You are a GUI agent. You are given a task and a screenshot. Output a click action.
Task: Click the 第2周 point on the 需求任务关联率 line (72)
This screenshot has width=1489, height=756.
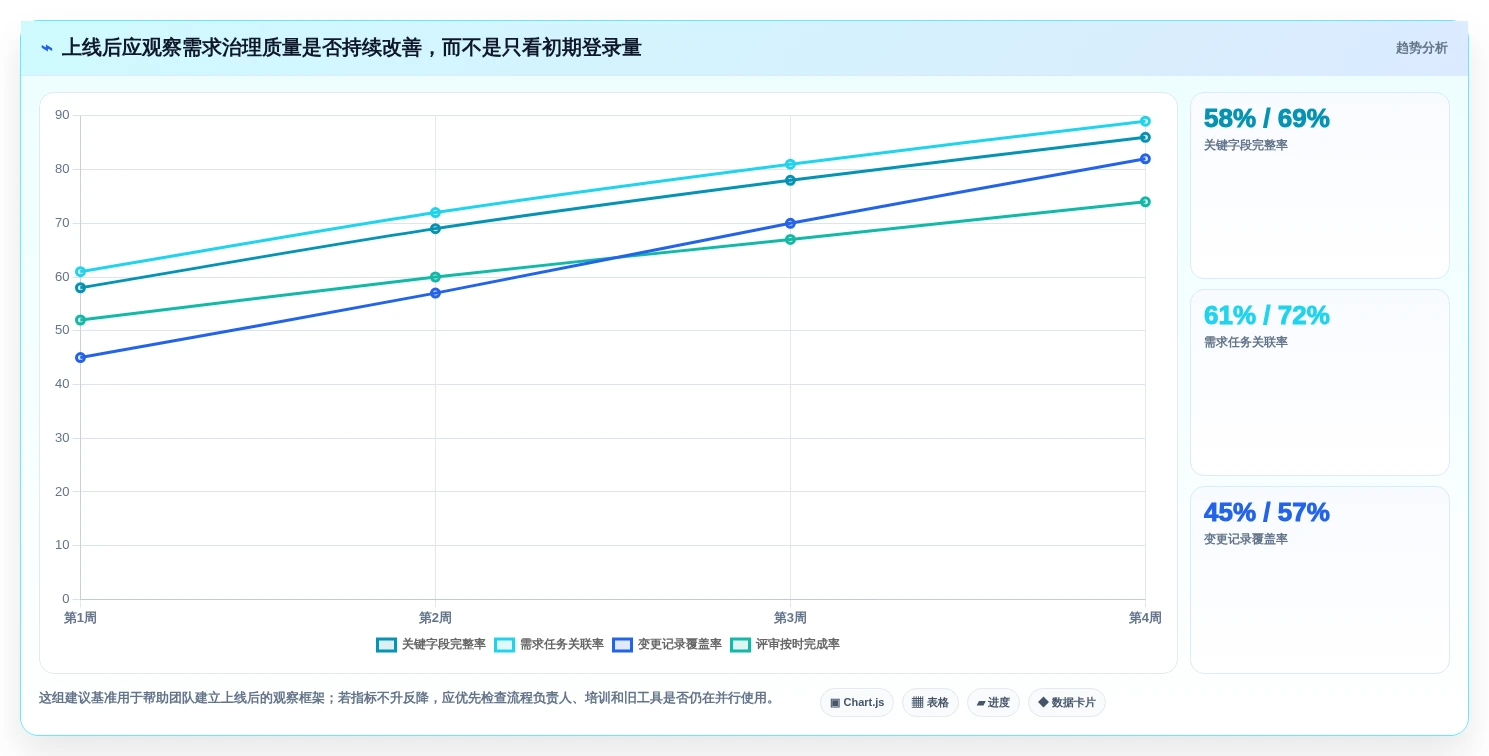point(435,213)
